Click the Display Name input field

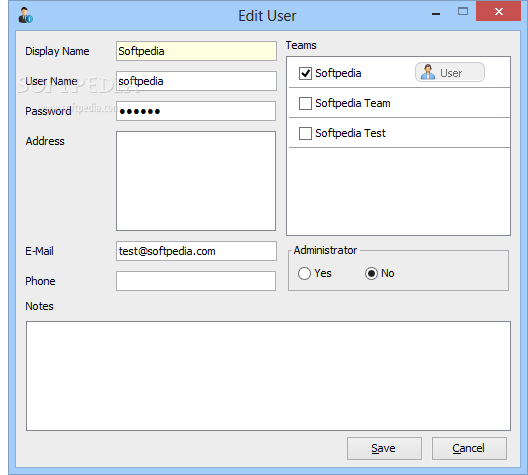tap(196, 51)
